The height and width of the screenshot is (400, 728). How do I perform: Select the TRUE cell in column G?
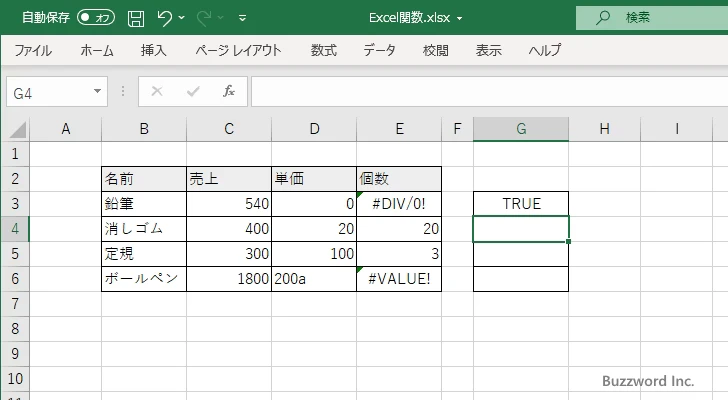pyautogui.click(x=521, y=204)
